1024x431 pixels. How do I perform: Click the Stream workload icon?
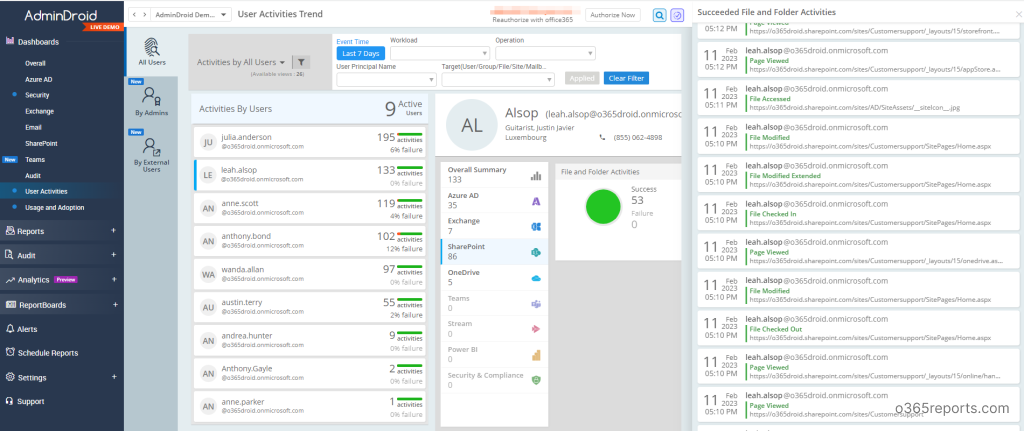coord(536,329)
